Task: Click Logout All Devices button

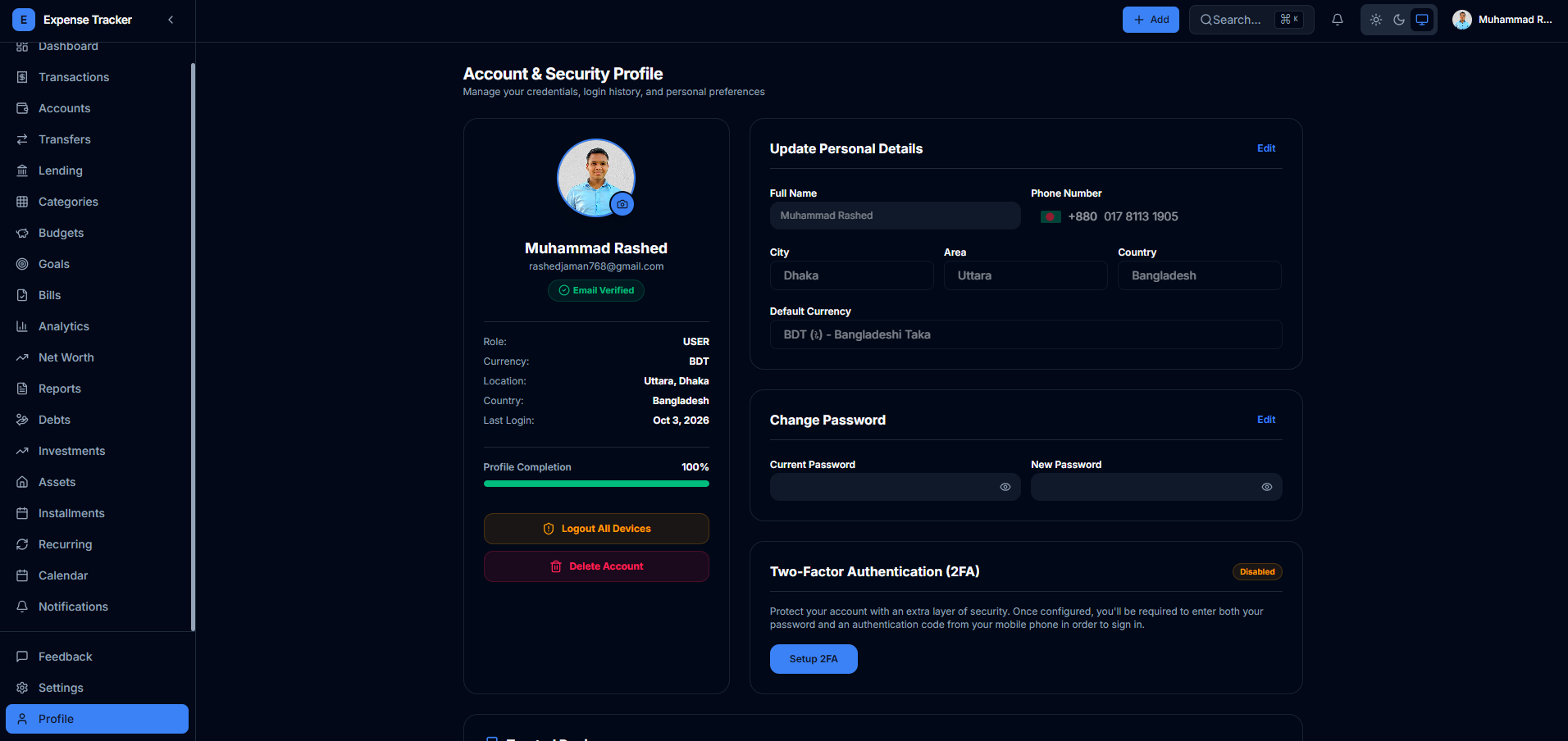Action: coord(596,529)
